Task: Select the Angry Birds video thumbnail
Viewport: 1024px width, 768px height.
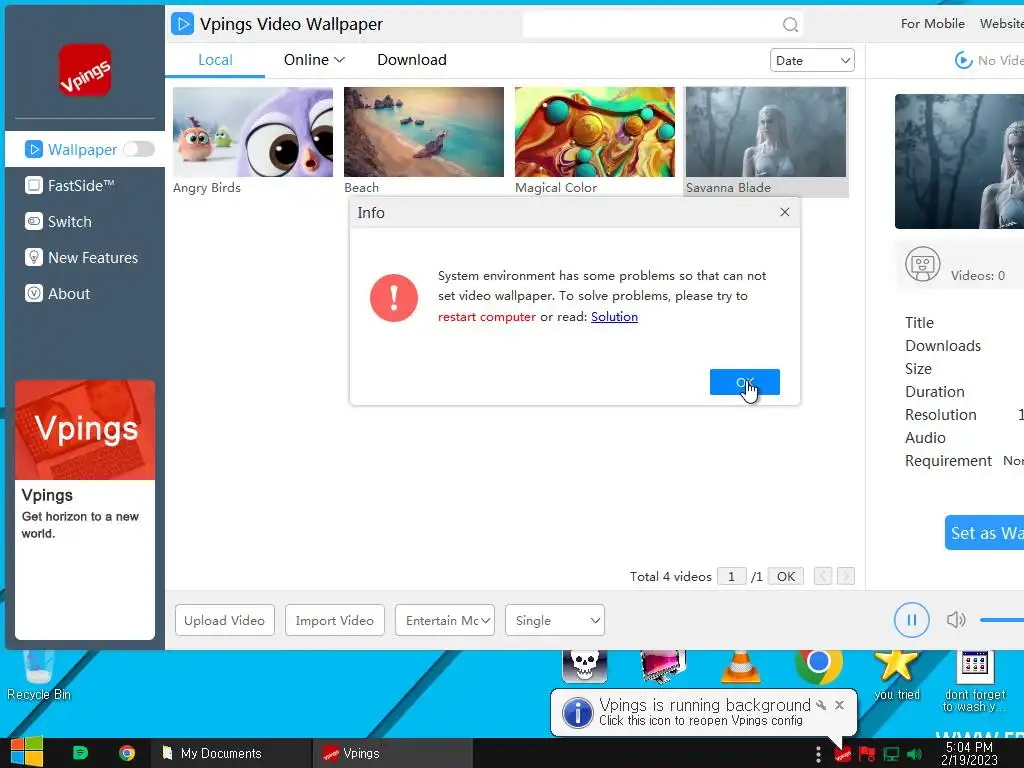Action: (x=253, y=132)
